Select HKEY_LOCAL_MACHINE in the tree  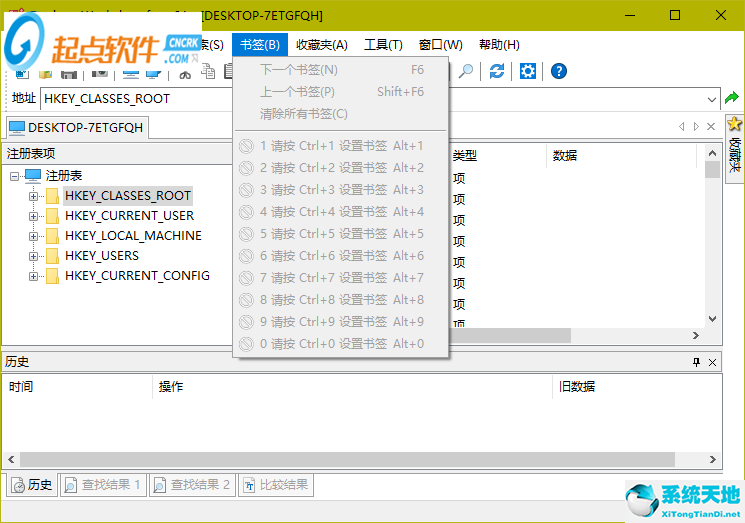click(133, 236)
